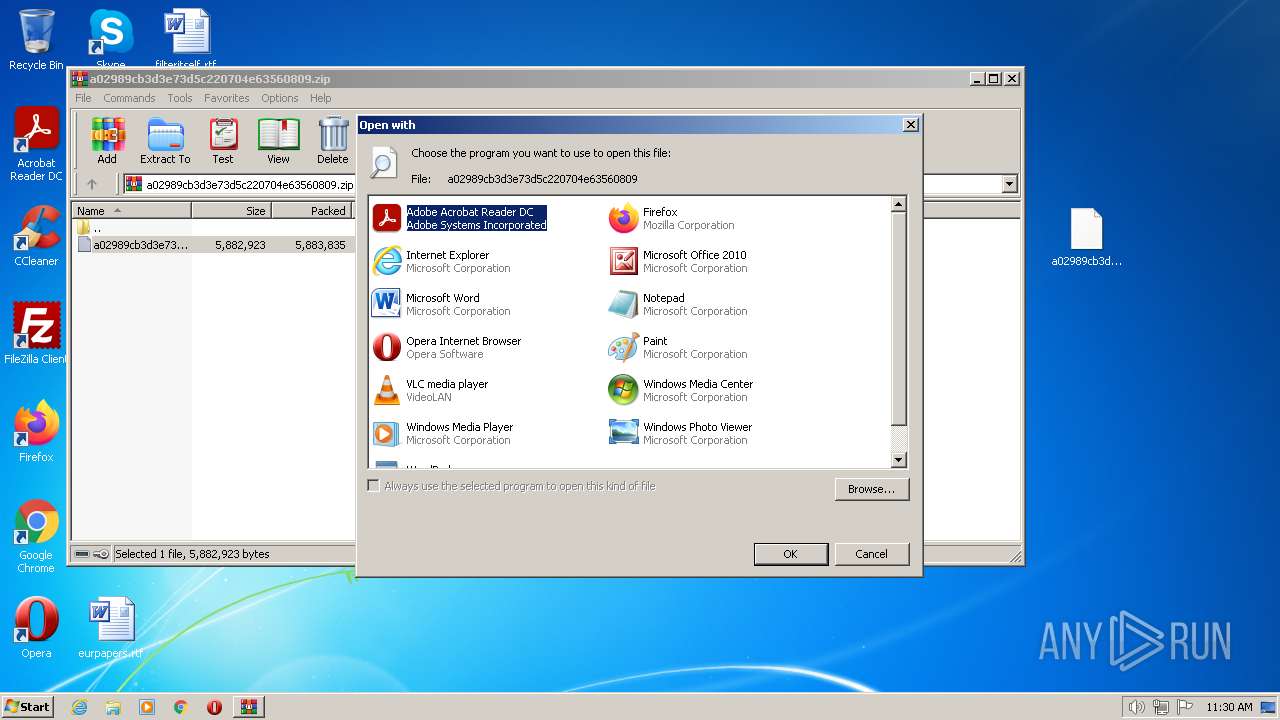
Task: Click the program list scrollbar up arrow
Action: tap(898, 204)
